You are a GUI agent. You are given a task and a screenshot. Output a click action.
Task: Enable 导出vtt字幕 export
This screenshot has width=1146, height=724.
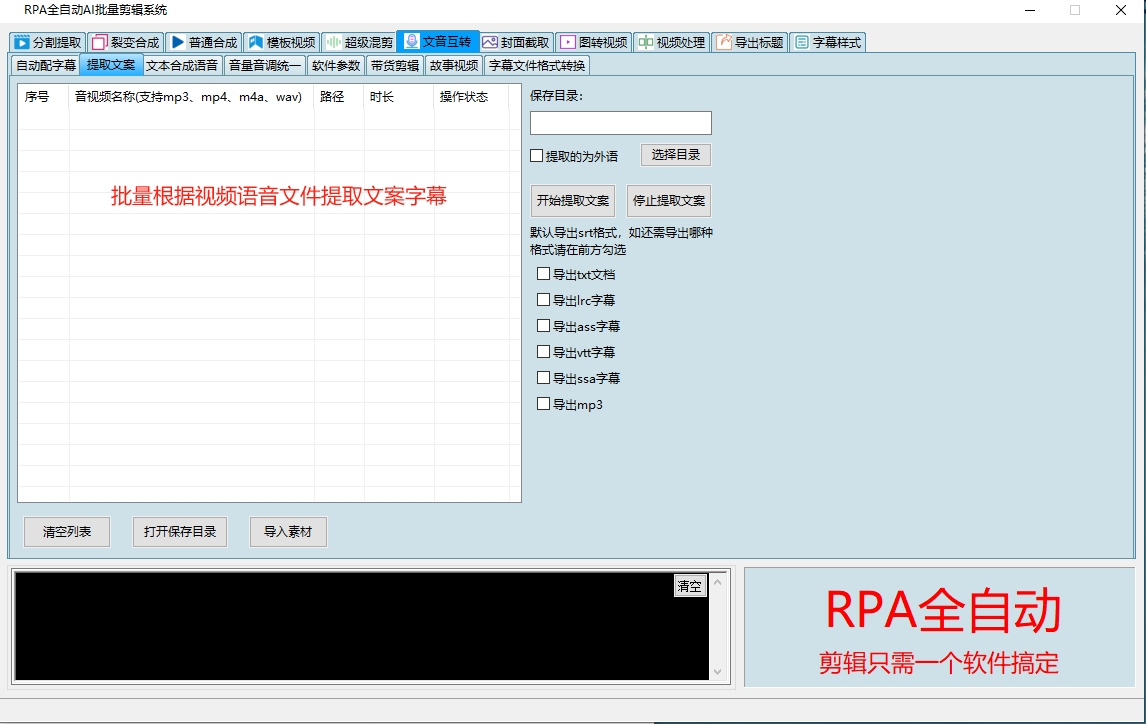544,352
